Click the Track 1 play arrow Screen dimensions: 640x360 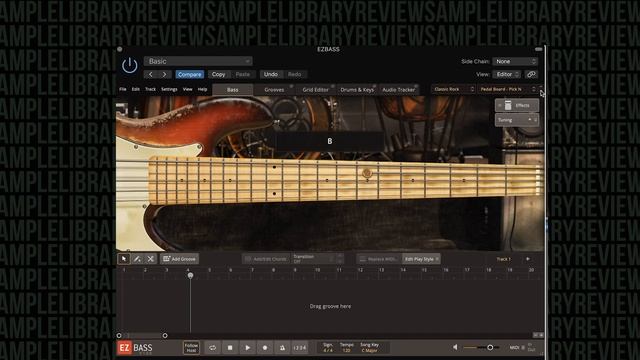(528, 259)
